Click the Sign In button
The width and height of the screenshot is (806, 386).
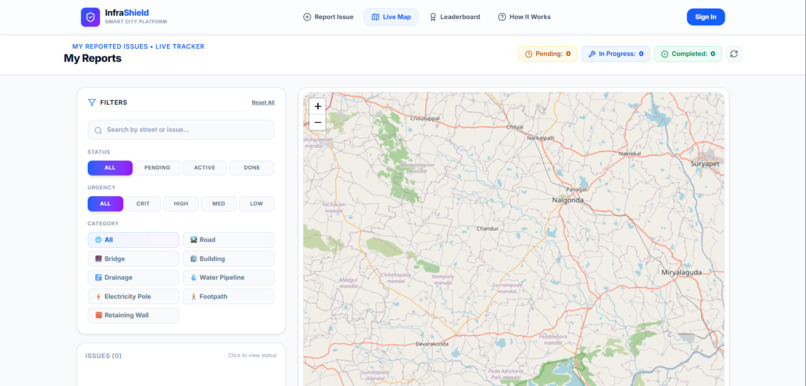click(706, 17)
